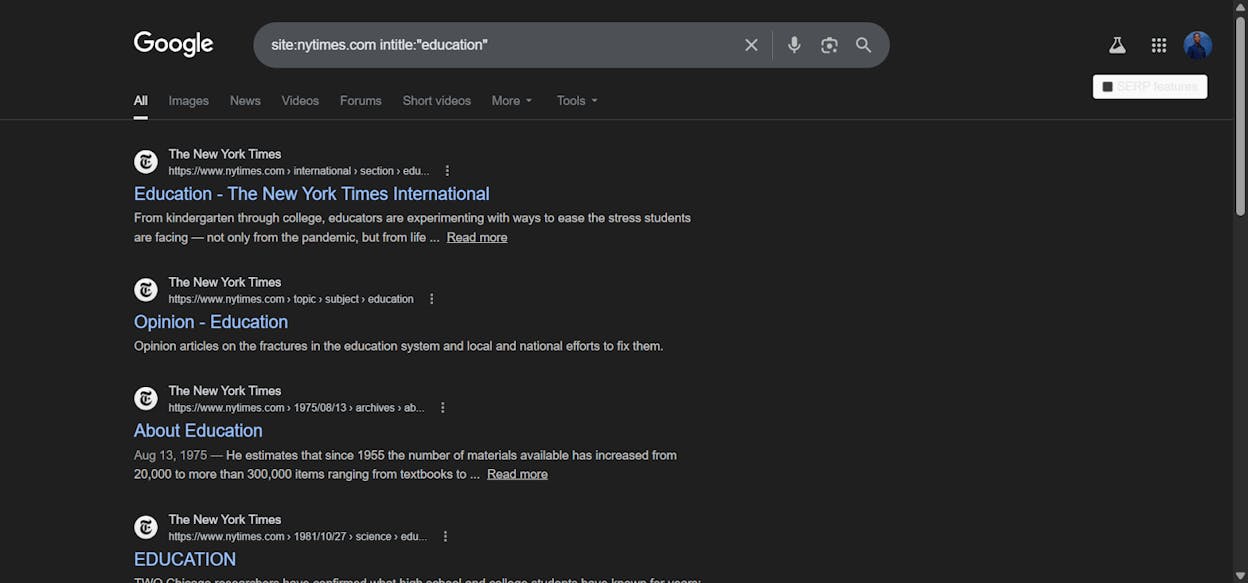Open the EDUCATION 1981 result title
This screenshot has width=1248, height=583.
[x=185, y=560]
